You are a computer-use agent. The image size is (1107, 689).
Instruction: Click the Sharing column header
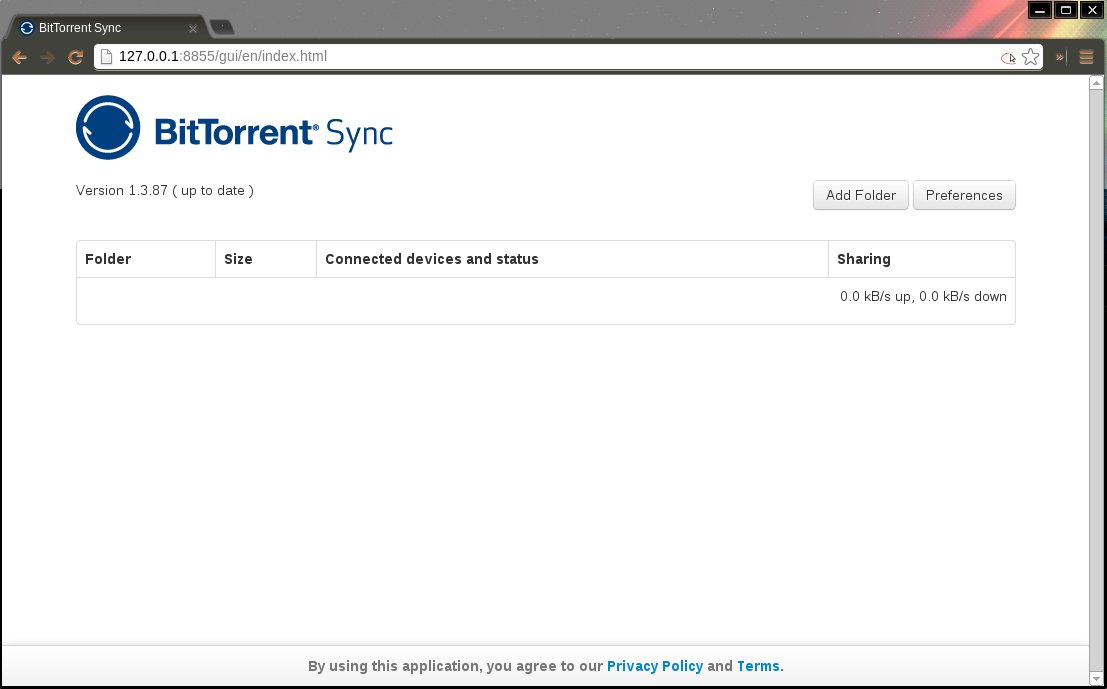(922, 259)
